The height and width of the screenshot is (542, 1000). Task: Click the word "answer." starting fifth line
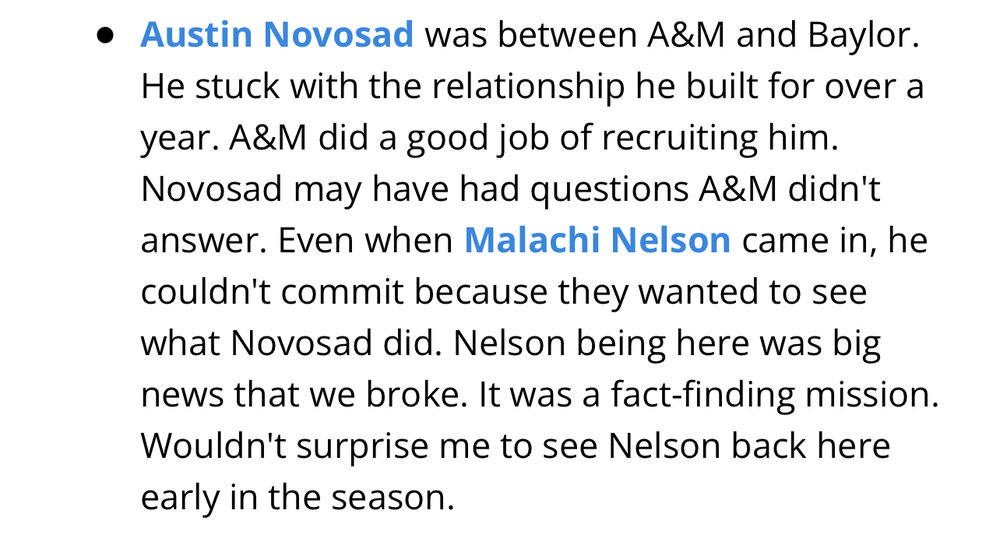[x=204, y=241]
